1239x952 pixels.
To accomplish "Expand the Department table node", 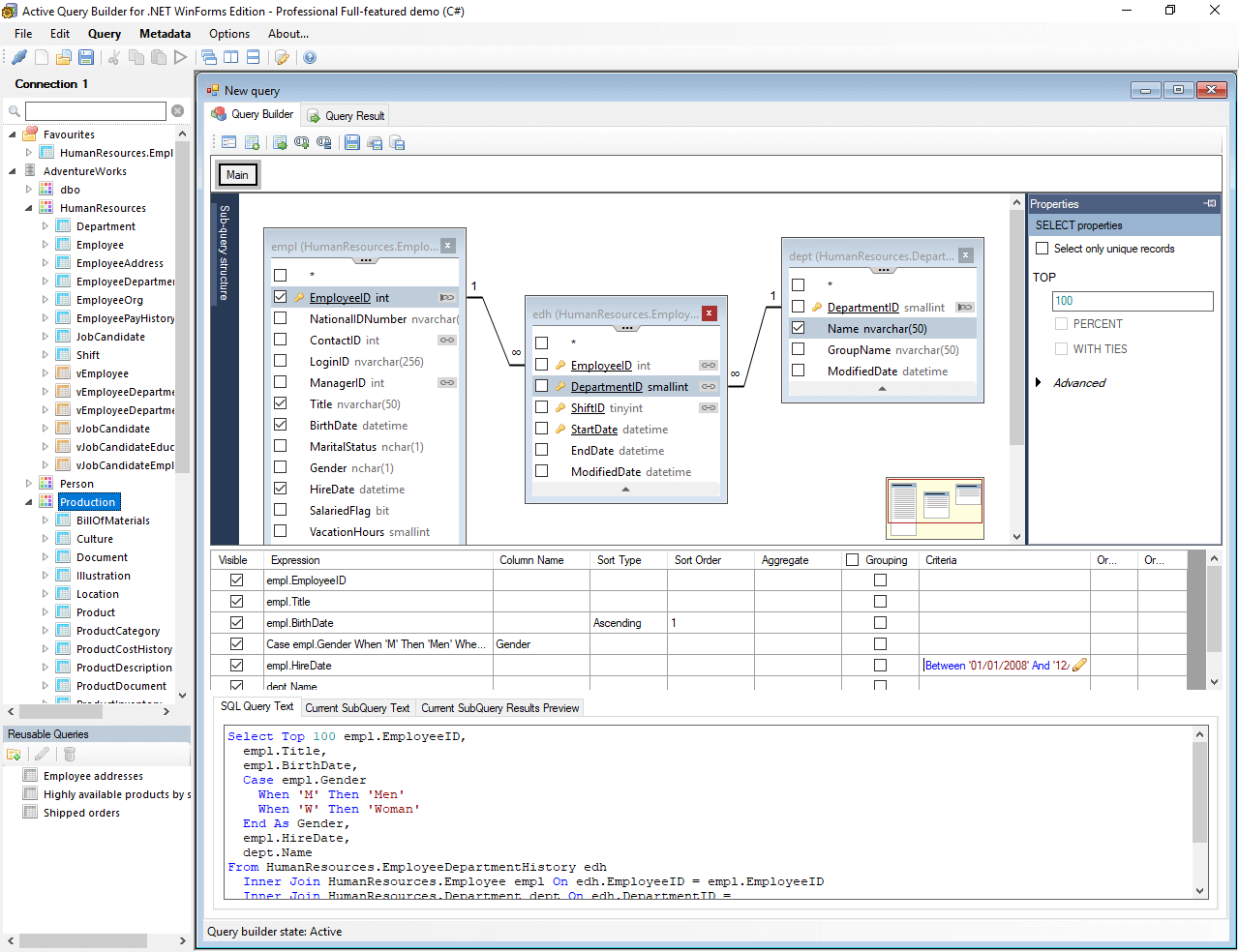I will coord(45,226).
